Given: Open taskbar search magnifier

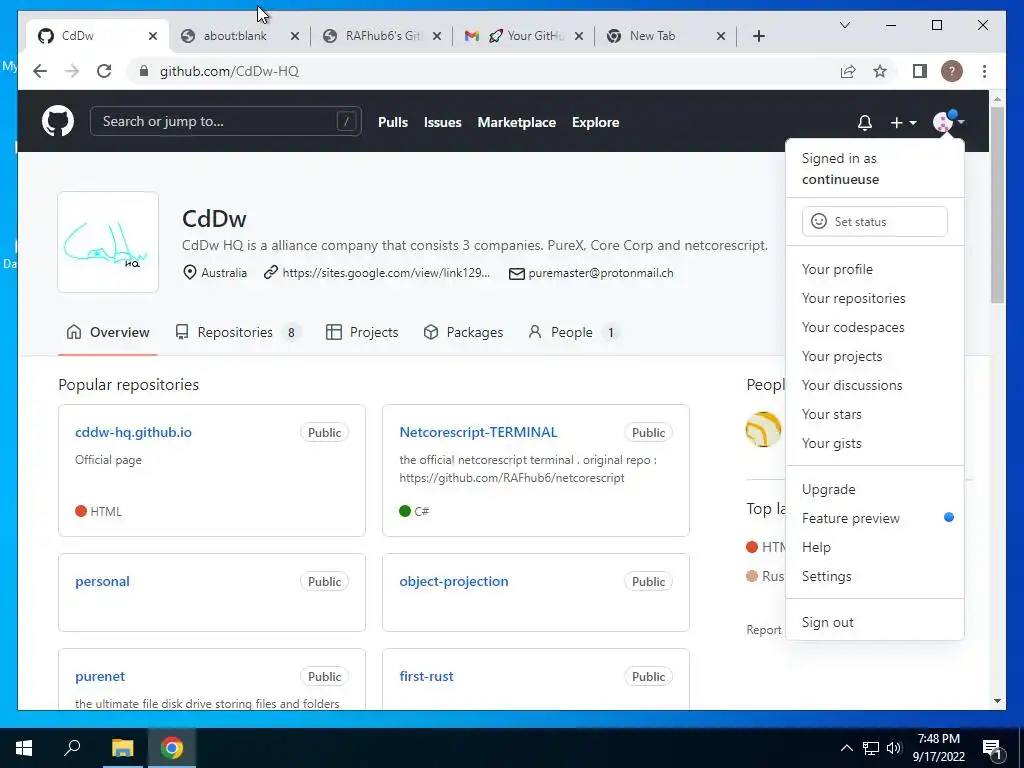Looking at the screenshot, I should click(72, 748).
